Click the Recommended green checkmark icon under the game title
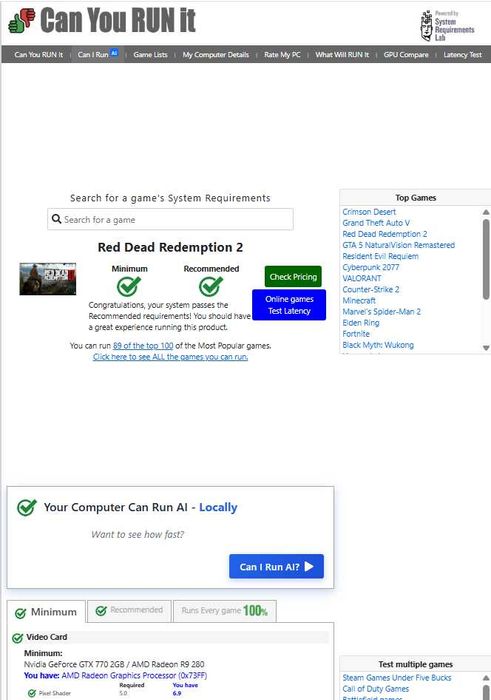The height and width of the screenshot is (700, 491). (211, 286)
